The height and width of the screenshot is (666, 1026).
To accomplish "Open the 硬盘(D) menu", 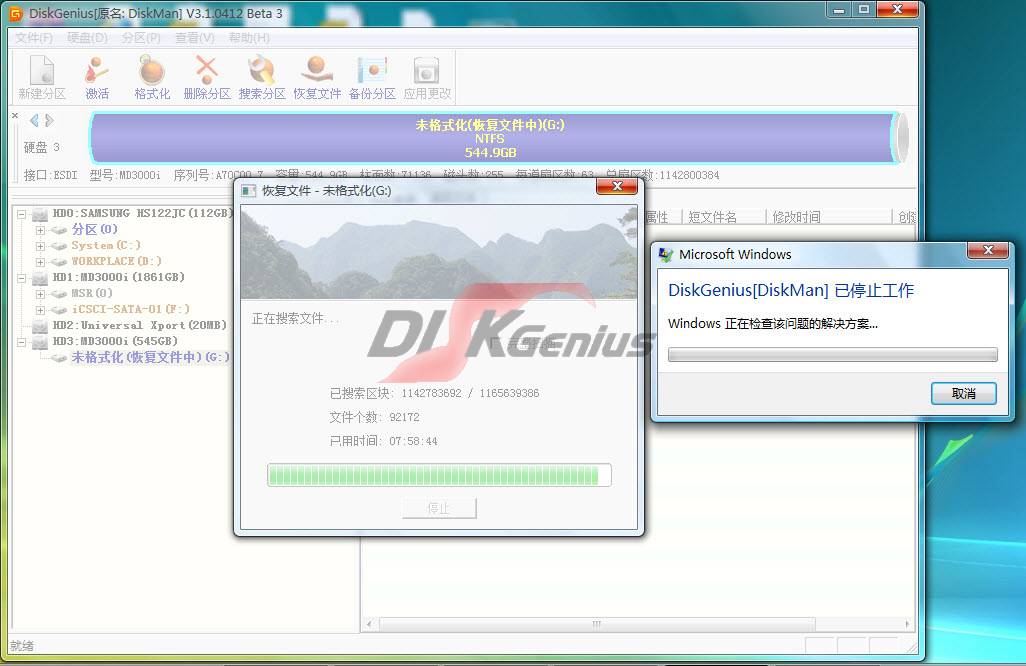I will pyautogui.click(x=87, y=38).
